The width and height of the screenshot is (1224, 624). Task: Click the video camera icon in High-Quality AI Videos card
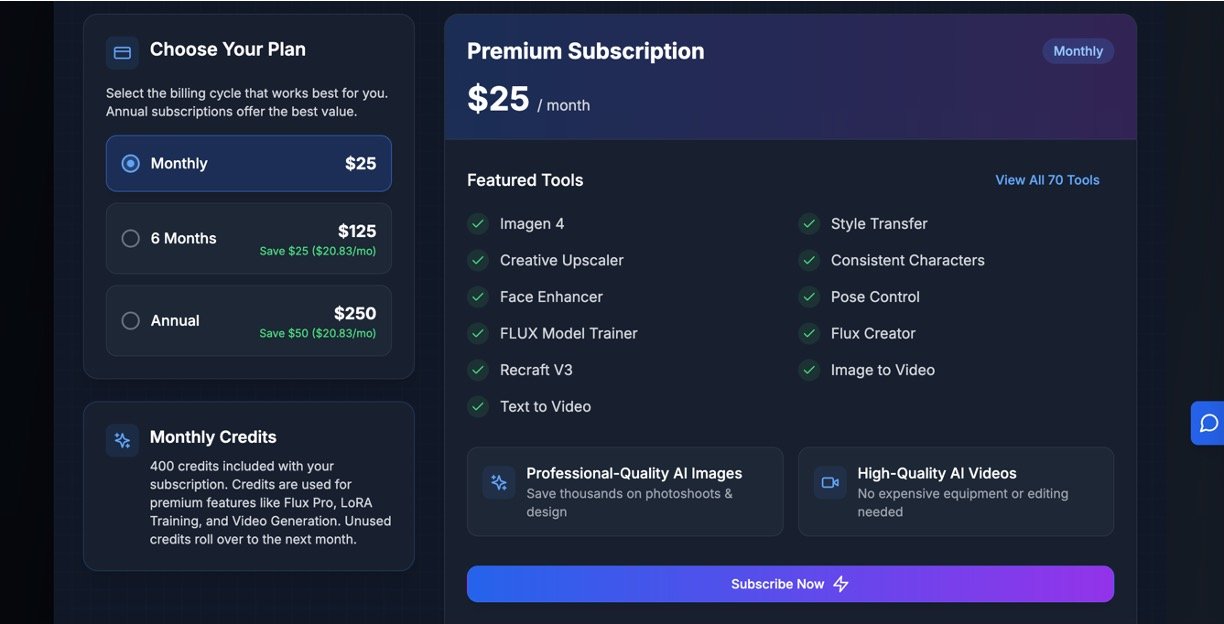(x=829, y=482)
